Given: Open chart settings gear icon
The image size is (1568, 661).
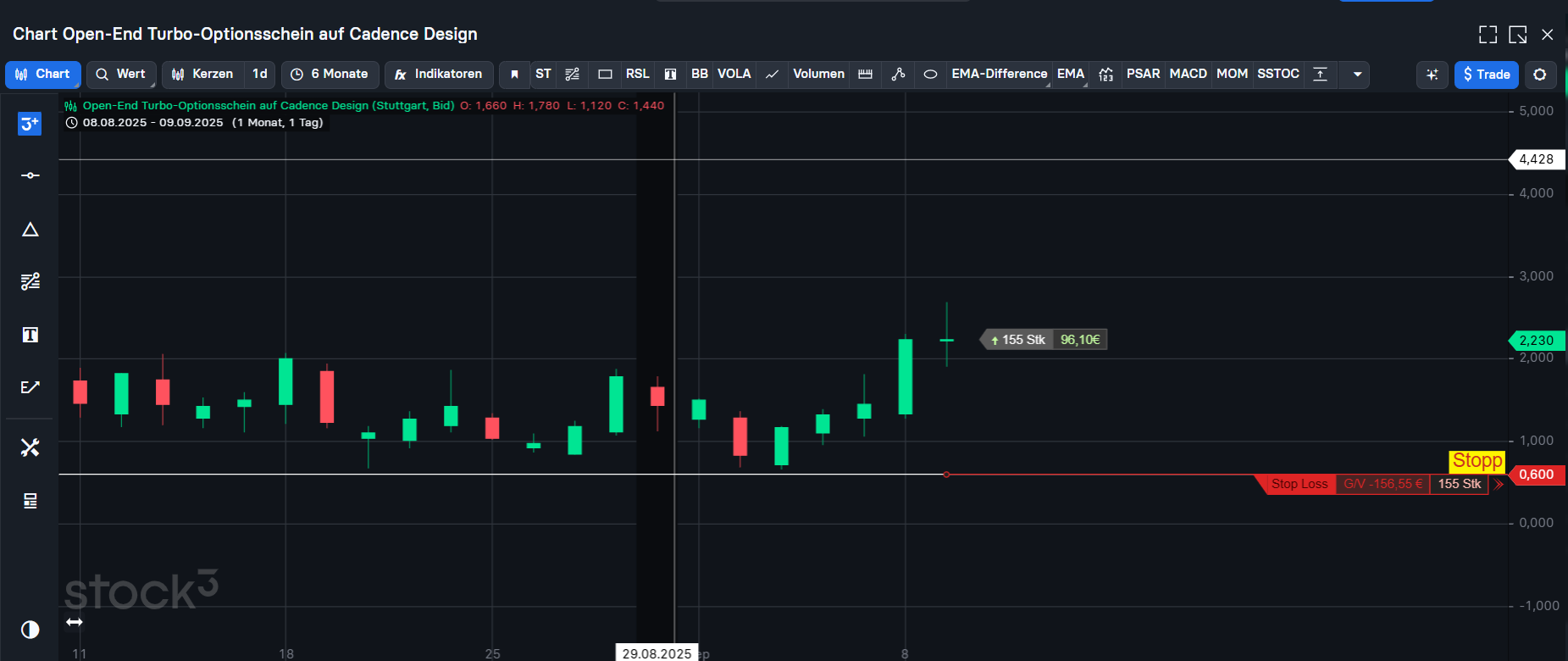Looking at the screenshot, I should click(1540, 75).
